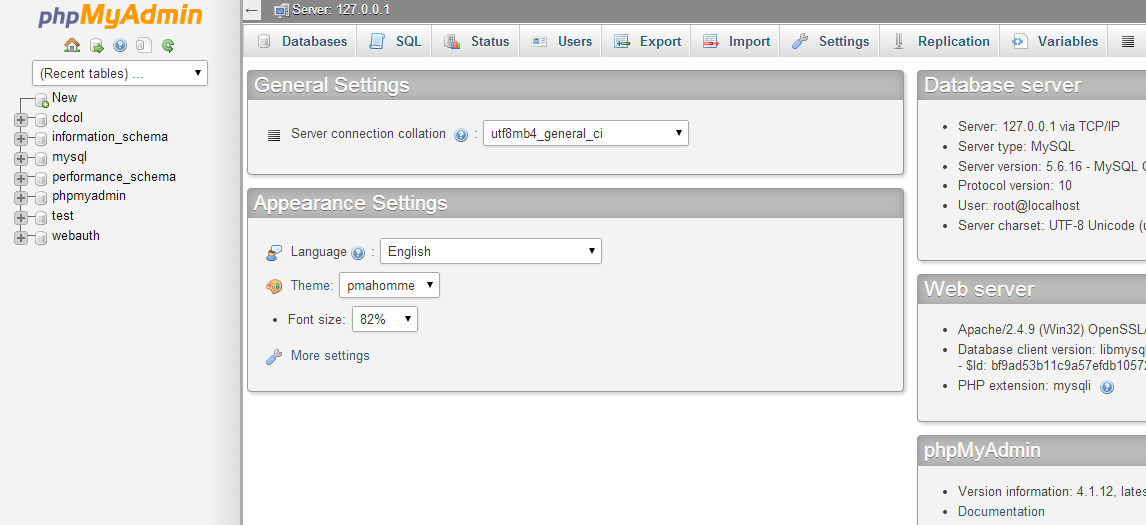The height and width of the screenshot is (525, 1146).
Task: Go to the Users tab
Action: [561, 42]
